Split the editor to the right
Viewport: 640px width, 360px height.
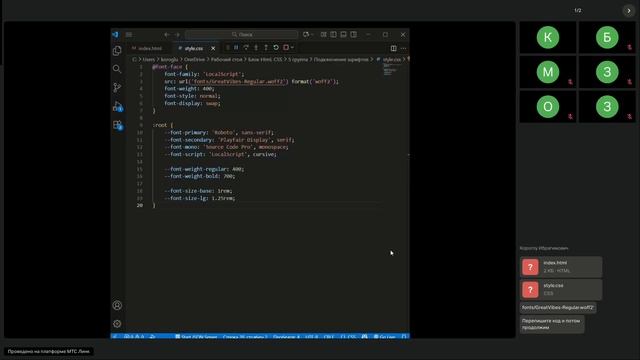click(x=393, y=48)
